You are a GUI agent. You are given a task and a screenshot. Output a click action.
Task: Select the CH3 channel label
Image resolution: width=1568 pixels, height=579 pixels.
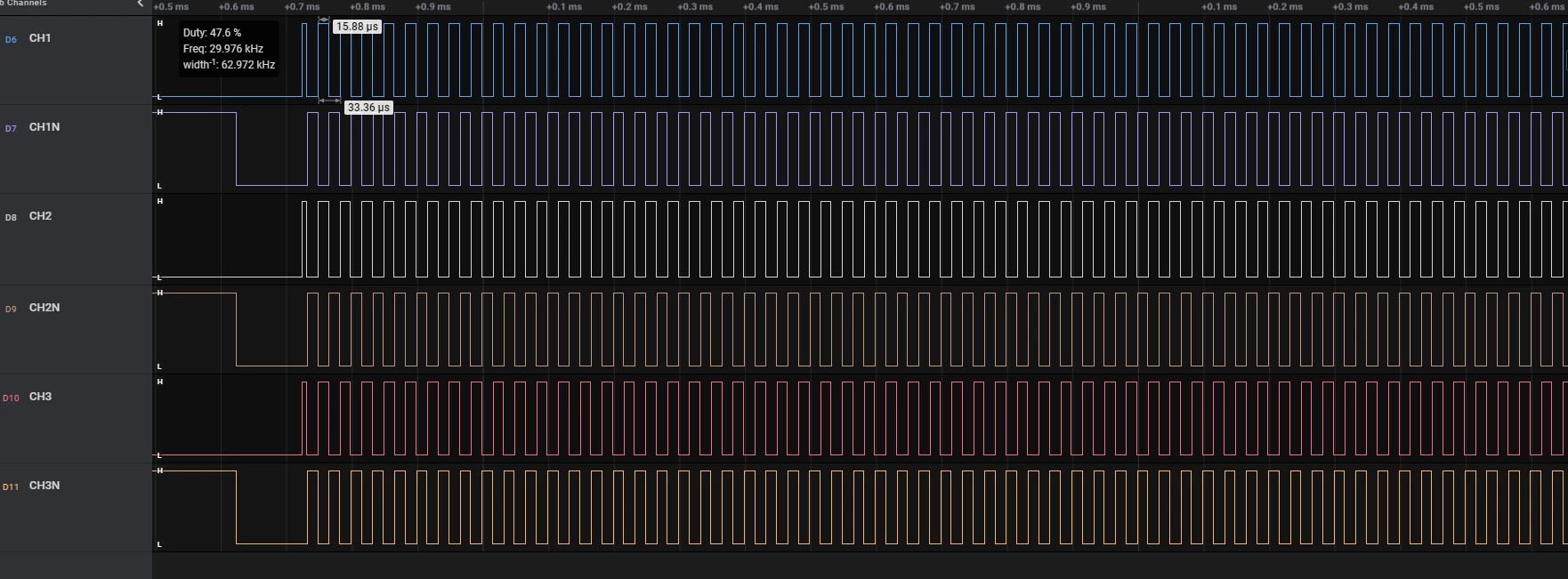pyautogui.click(x=40, y=397)
